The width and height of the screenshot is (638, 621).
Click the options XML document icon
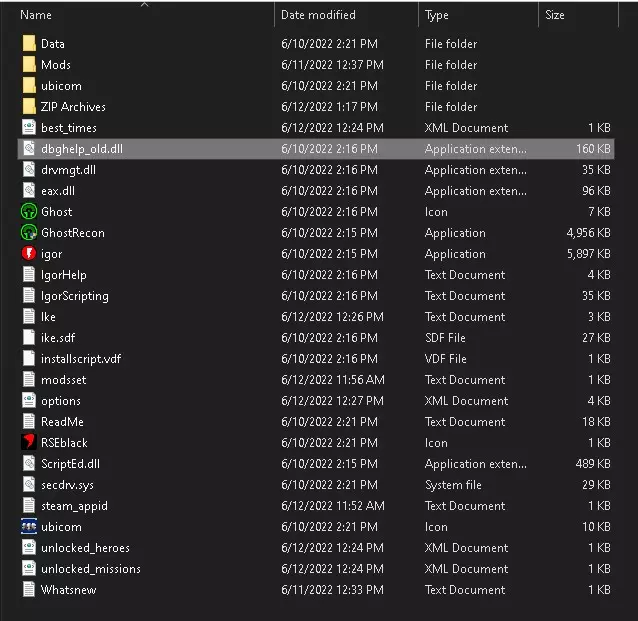point(28,401)
